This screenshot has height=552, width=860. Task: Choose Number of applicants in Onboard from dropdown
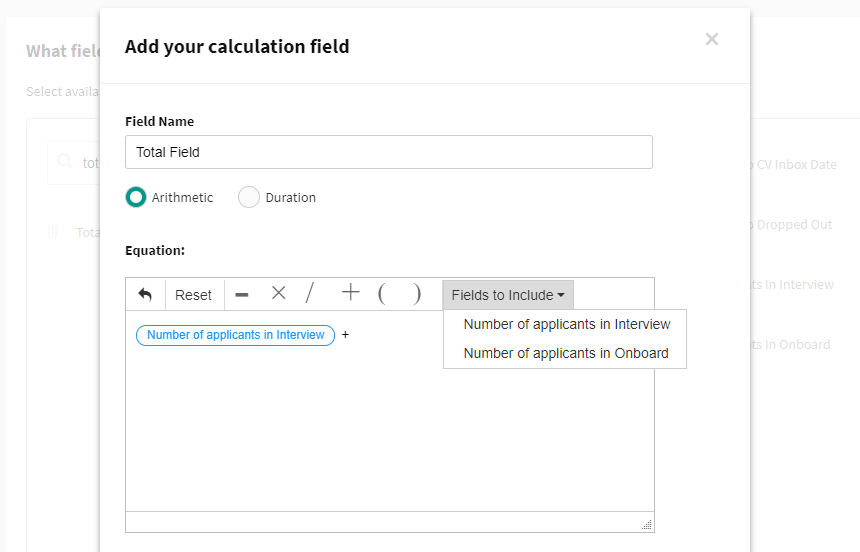pos(565,353)
